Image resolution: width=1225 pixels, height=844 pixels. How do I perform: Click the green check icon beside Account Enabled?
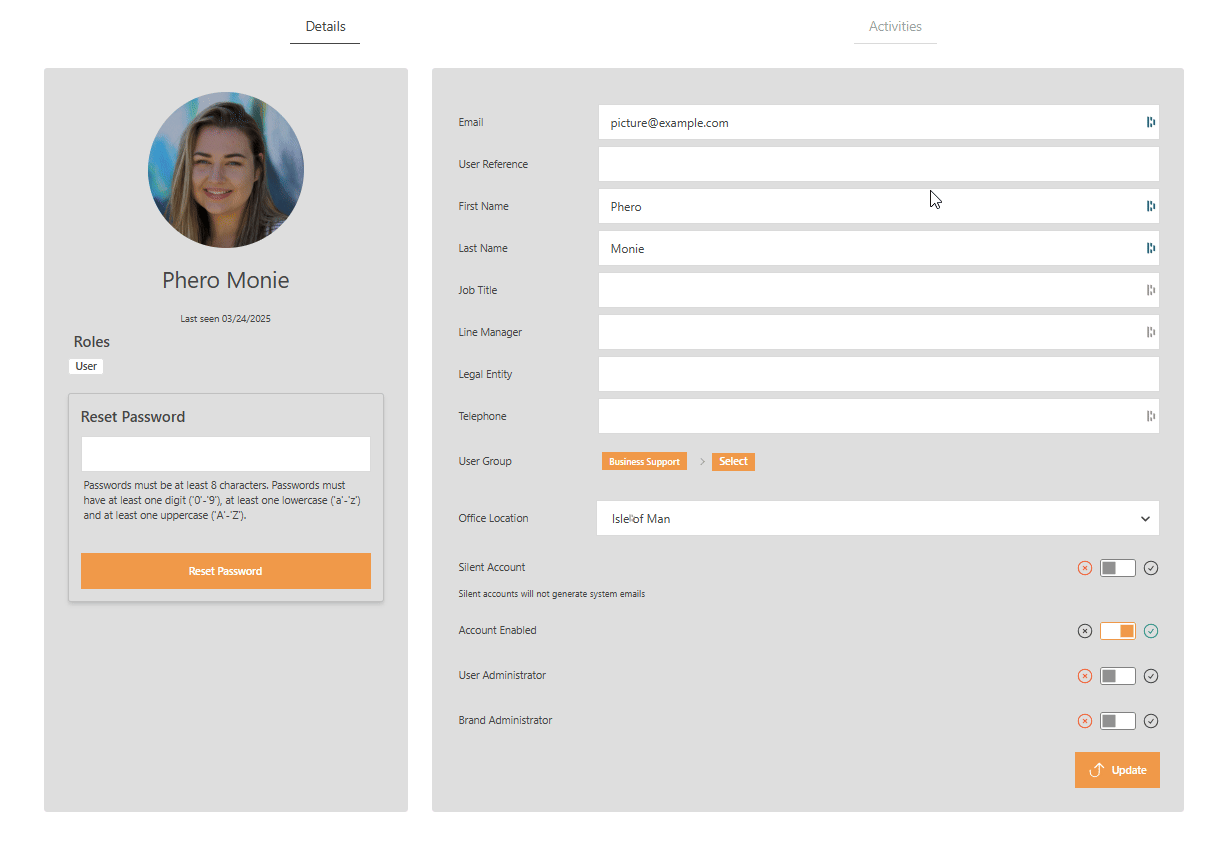[1150, 631]
